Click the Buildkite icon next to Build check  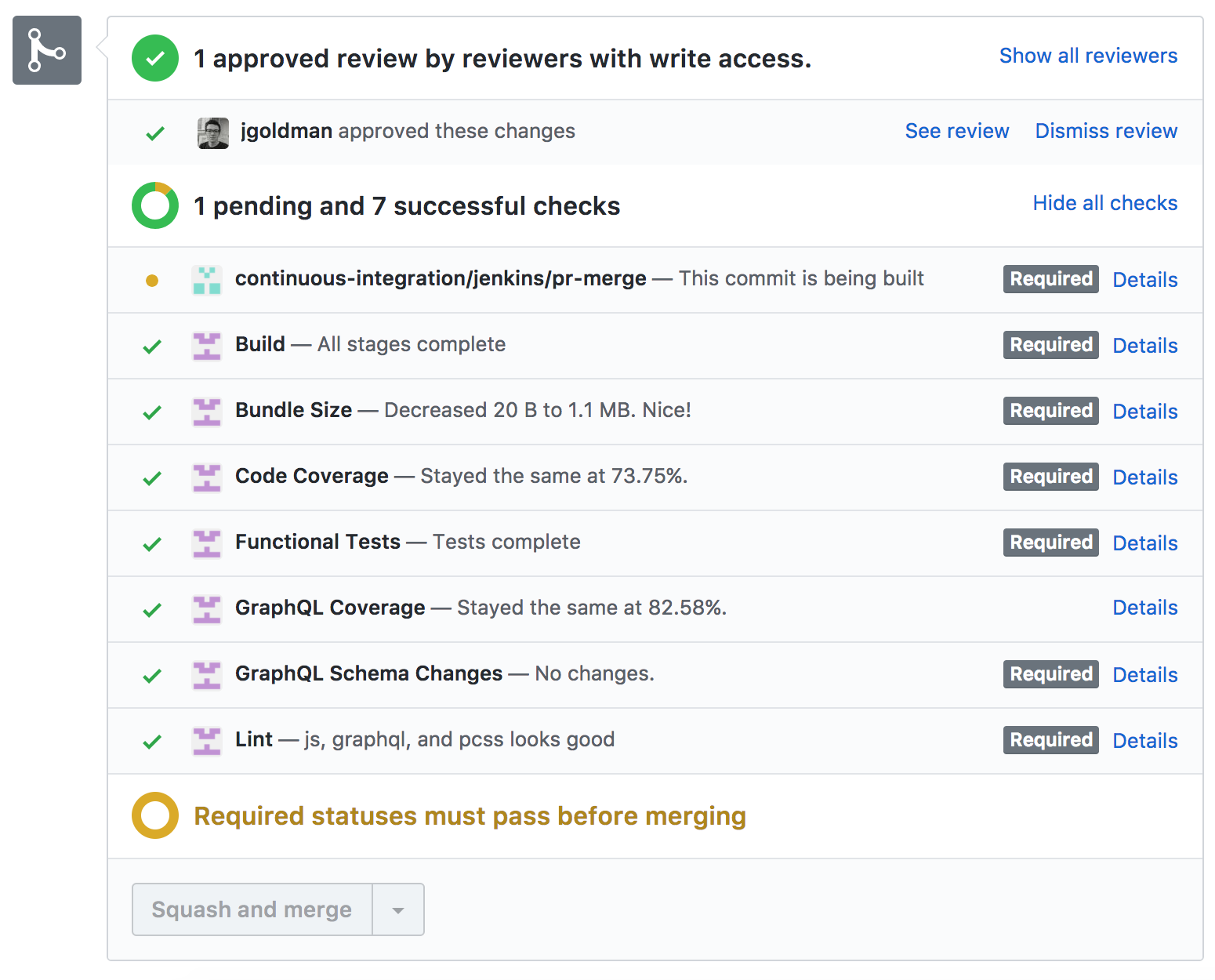coord(206,345)
